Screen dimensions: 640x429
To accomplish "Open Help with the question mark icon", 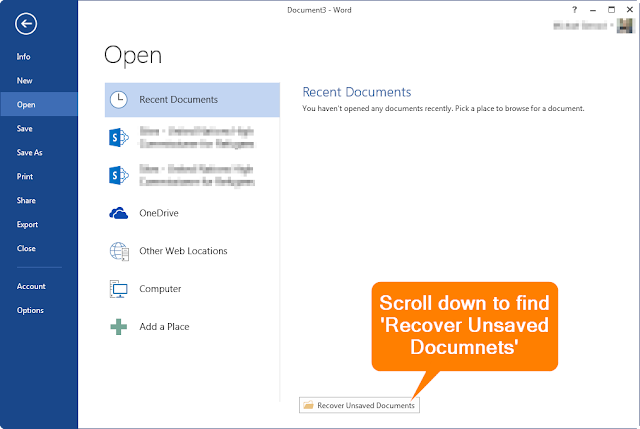I will 574,10.
